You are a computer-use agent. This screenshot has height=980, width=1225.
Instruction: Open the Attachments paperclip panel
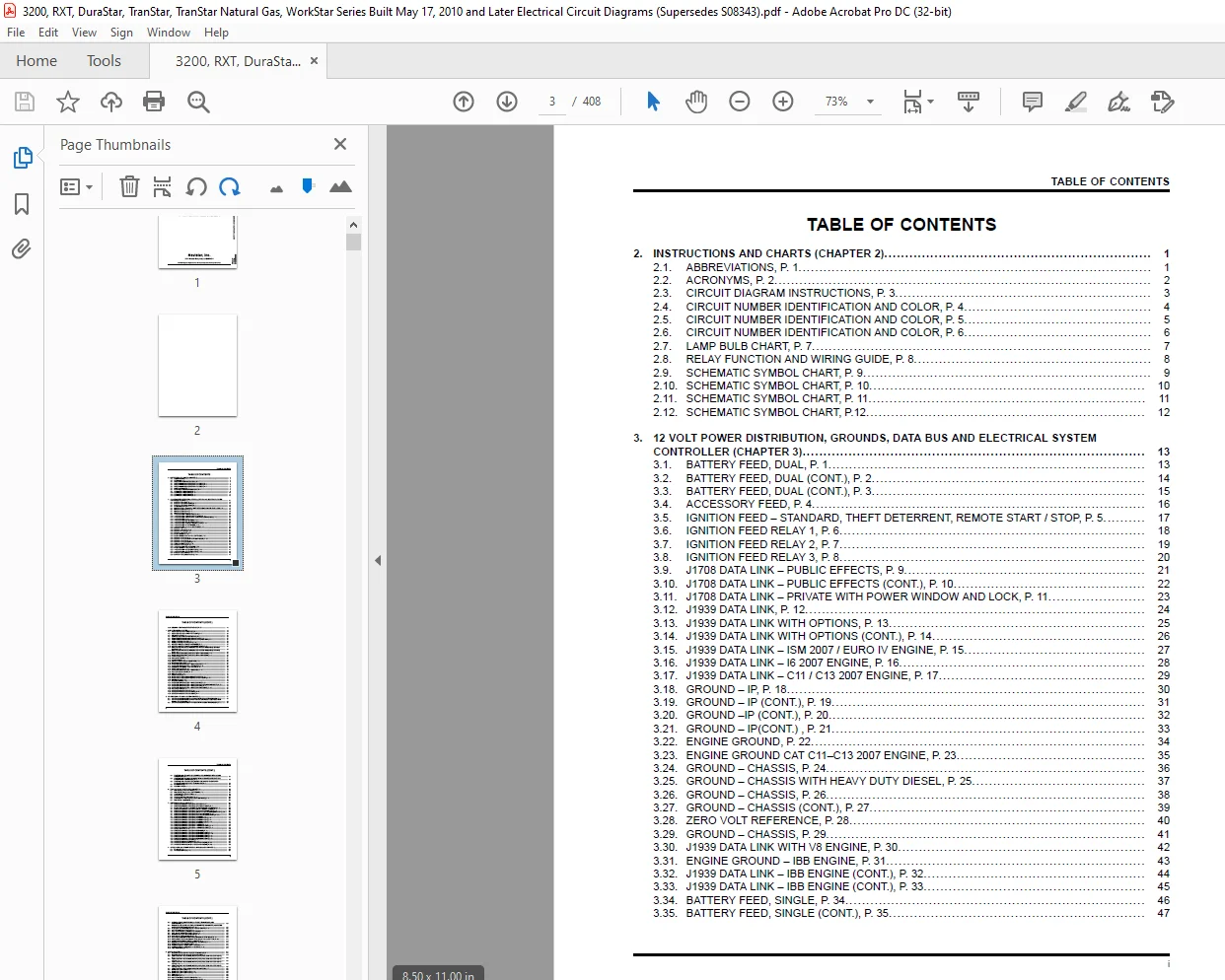pos(22,248)
